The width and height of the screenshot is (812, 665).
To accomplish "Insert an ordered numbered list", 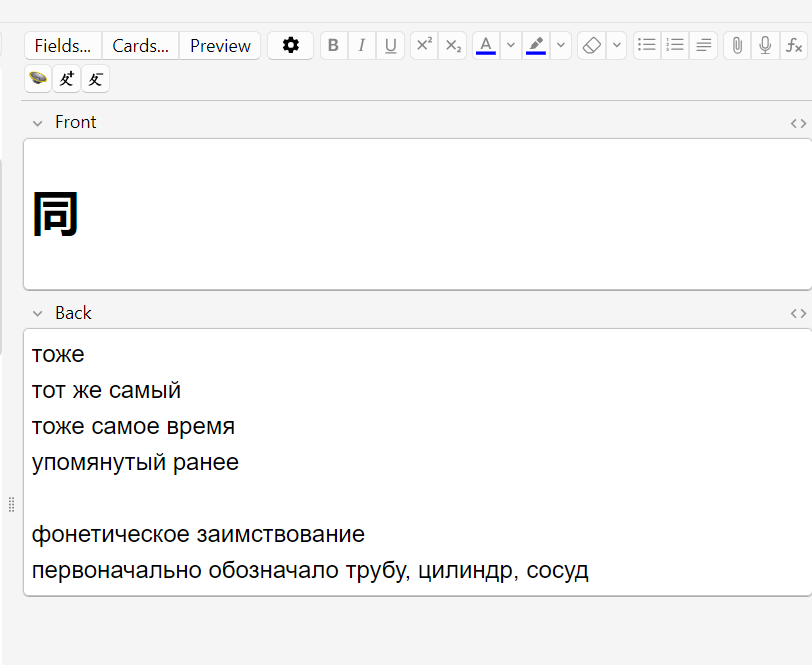I will pyautogui.click(x=675, y=46).
